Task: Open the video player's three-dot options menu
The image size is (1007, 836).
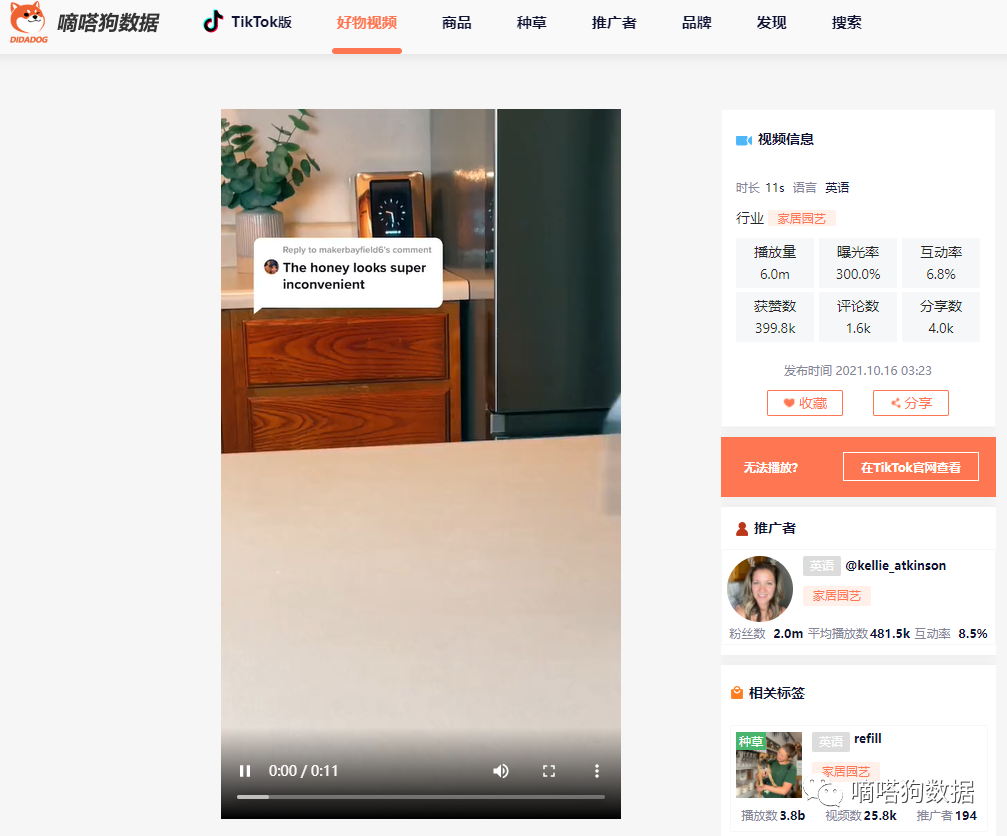Action: pyautogui.click(x=597, y=771)
